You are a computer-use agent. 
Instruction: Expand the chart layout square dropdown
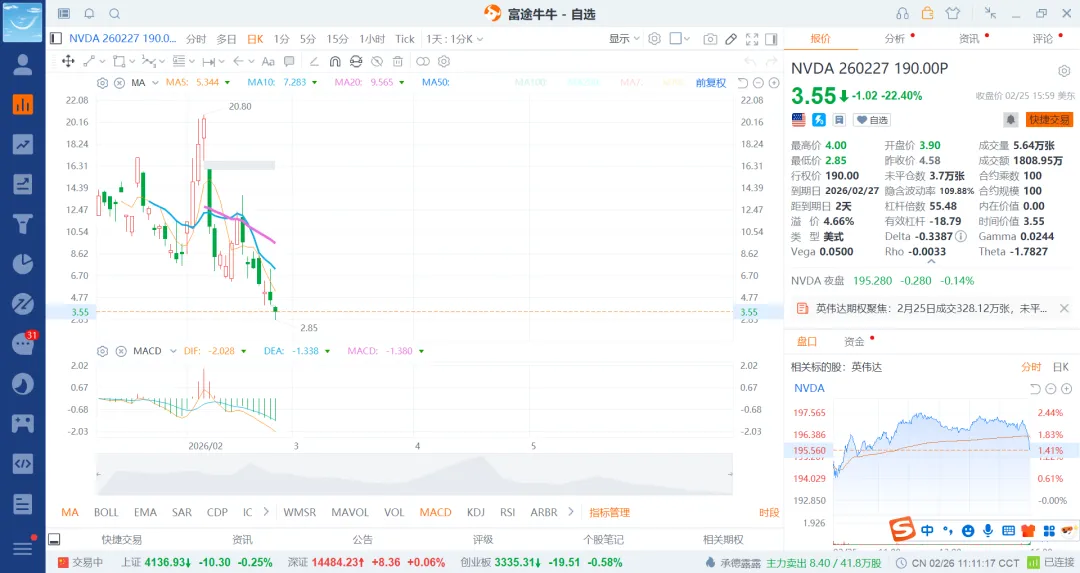(x=680, y=39)
